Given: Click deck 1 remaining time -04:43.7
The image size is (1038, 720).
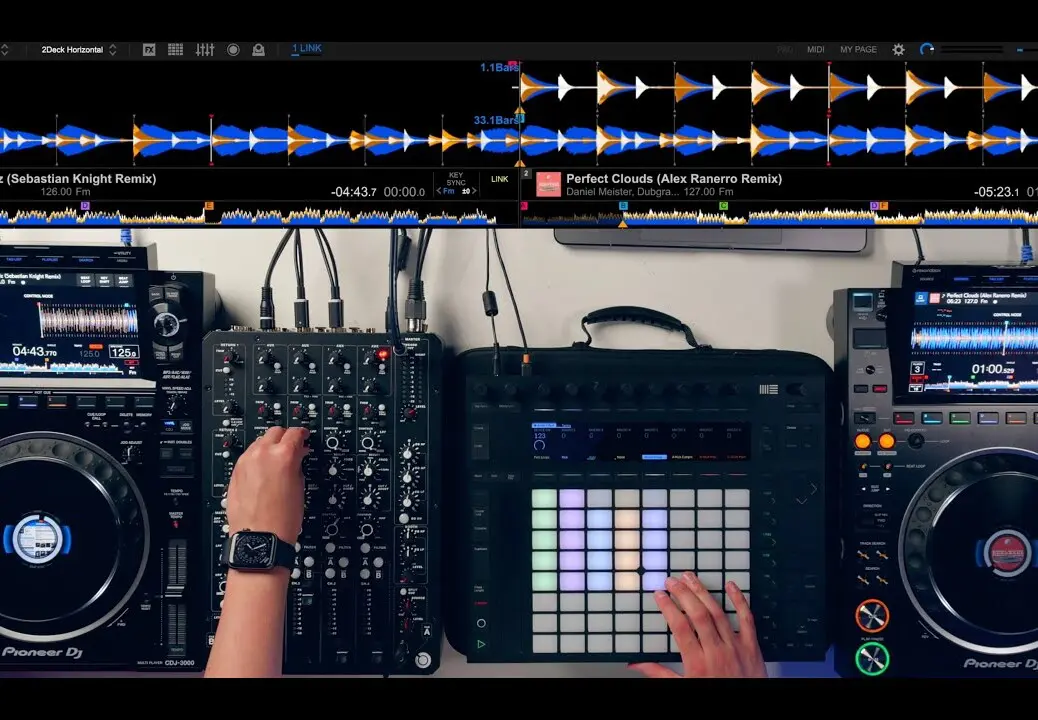Looking at the screenshot, I should (x=354, y=192).
